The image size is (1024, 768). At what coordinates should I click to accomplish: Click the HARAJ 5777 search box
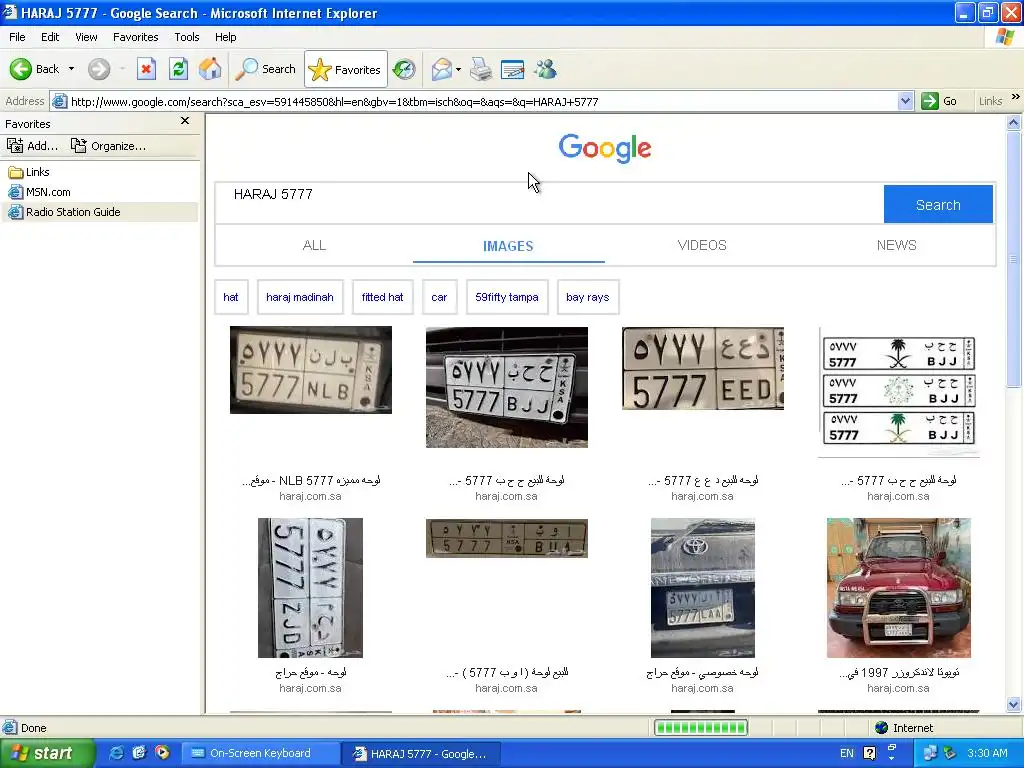coord(549,204)
